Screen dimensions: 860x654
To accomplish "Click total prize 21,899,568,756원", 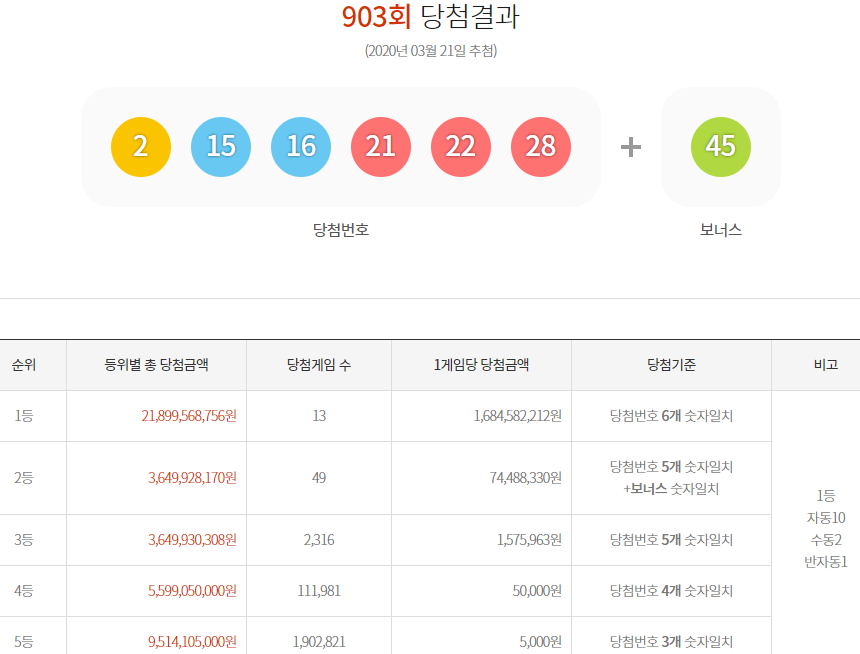I will [189, 416].
